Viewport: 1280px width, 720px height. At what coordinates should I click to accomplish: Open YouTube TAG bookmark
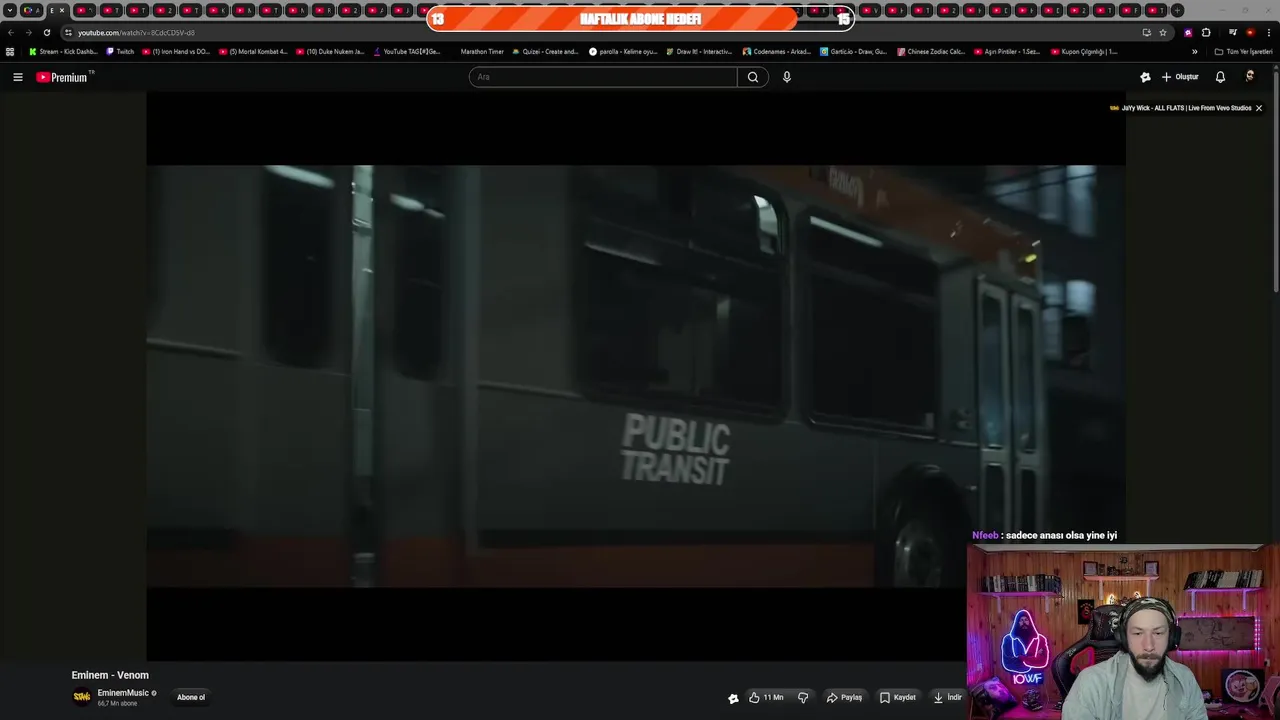click(407, 52)
